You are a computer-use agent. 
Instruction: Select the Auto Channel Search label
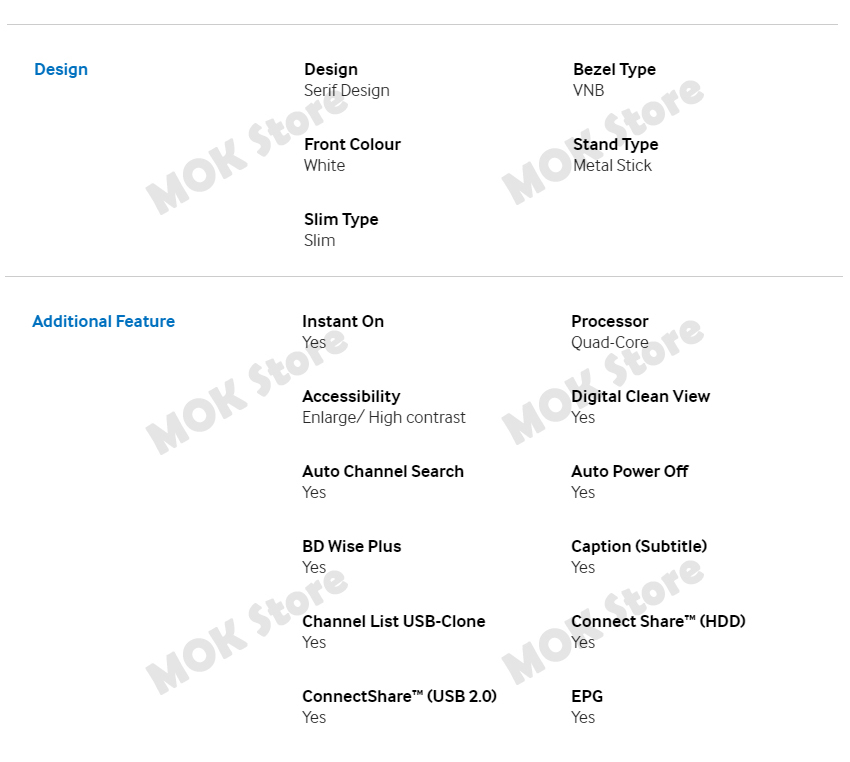coord(382,472)
